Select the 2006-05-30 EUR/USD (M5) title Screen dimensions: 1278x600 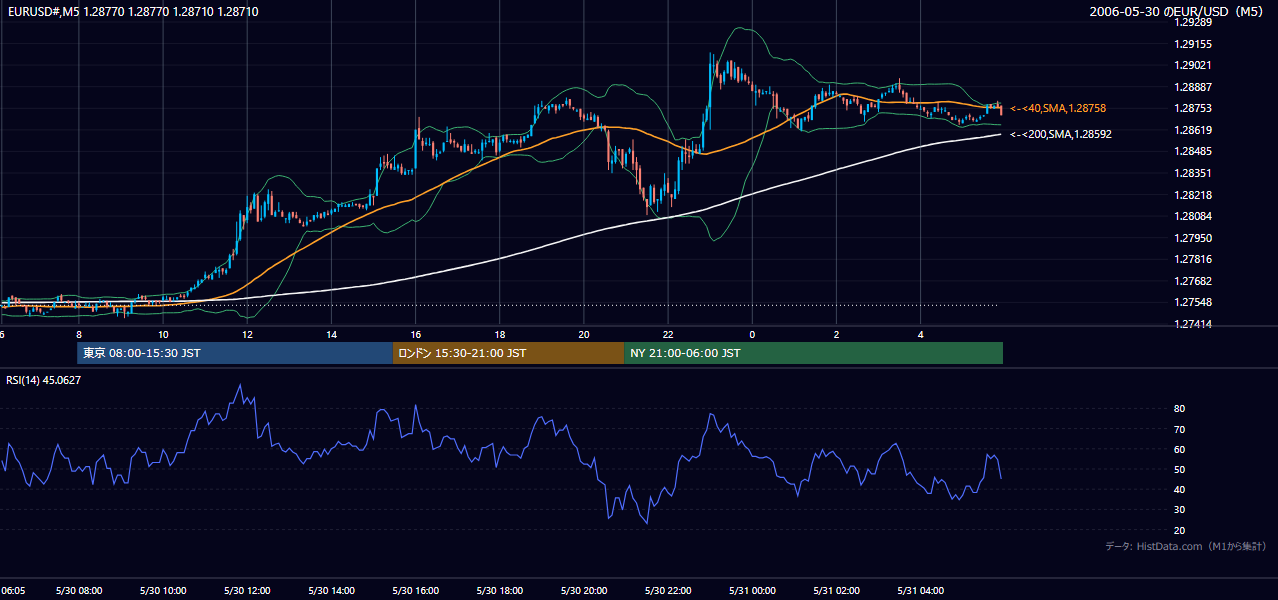(x=1177, y=12)
